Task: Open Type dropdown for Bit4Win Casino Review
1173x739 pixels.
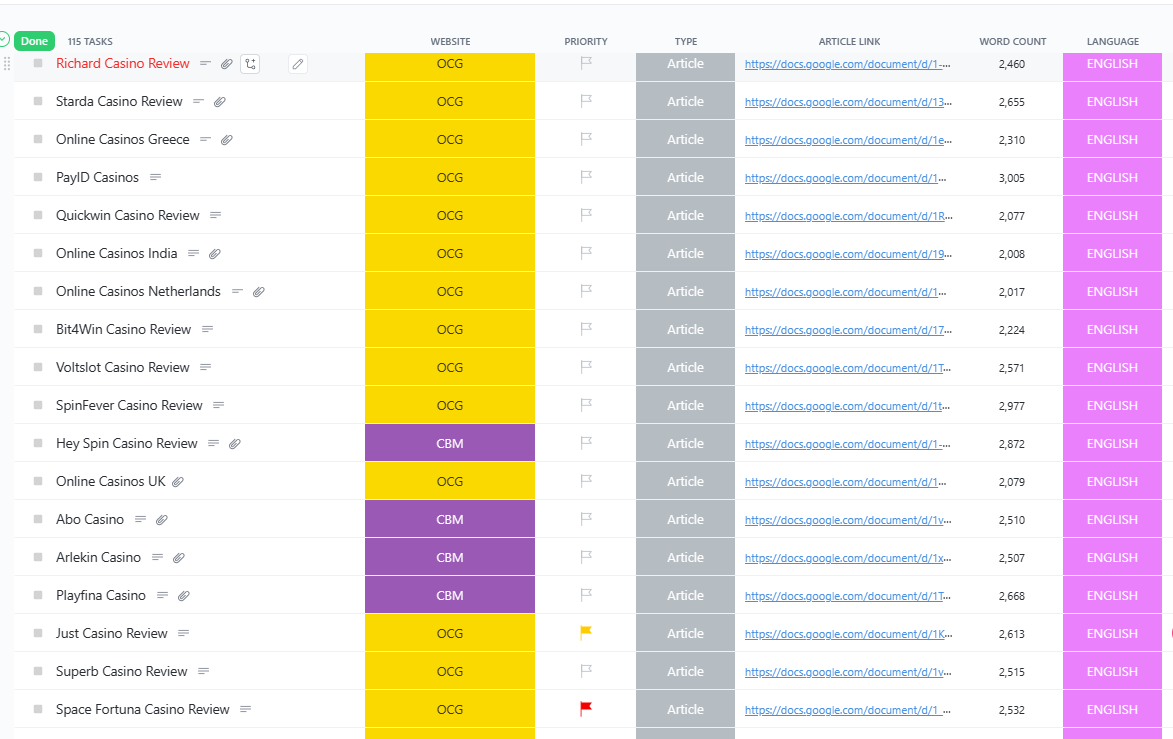Action: [685, 329]
